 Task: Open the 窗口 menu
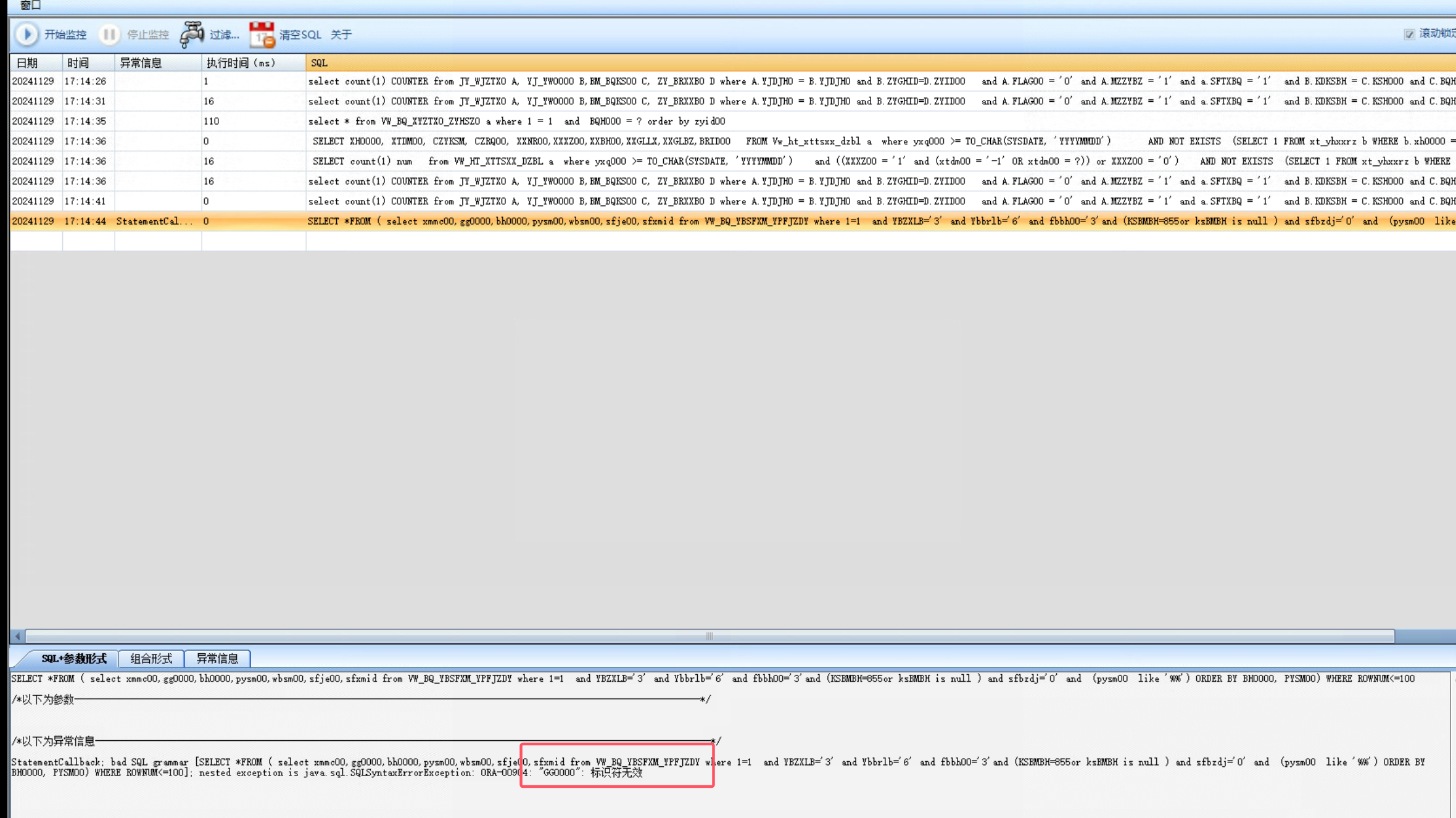coord(30,6)
